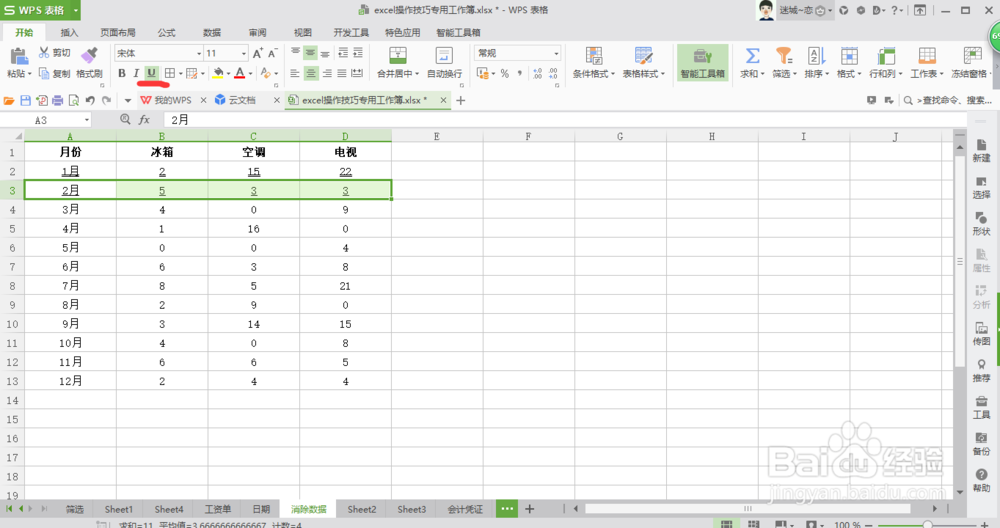
Task: Click the Wrap Text (自动换行) icon
Action: coord(444,55)
